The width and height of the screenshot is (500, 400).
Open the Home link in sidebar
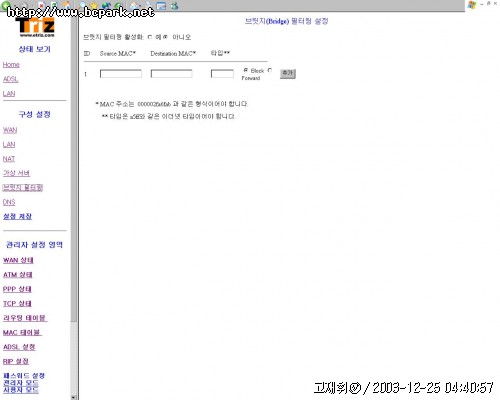(x=11, y=65)
